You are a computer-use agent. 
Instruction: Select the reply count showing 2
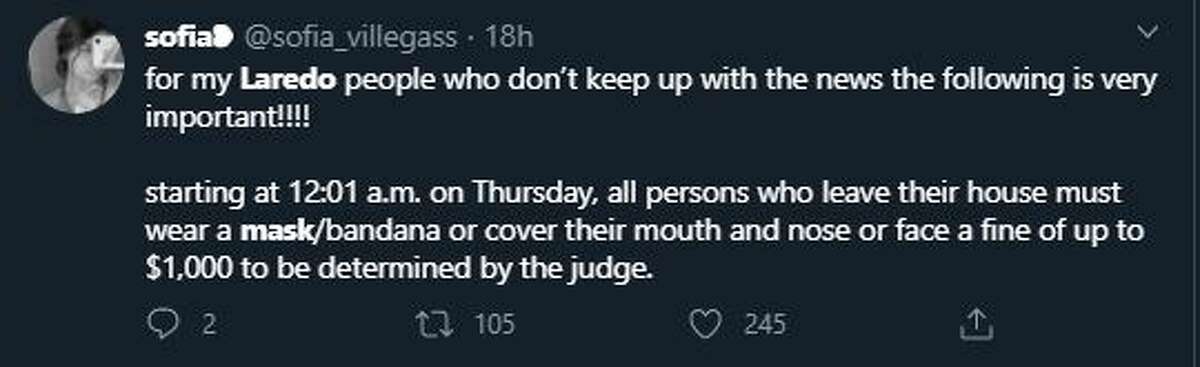click(210, 324)
